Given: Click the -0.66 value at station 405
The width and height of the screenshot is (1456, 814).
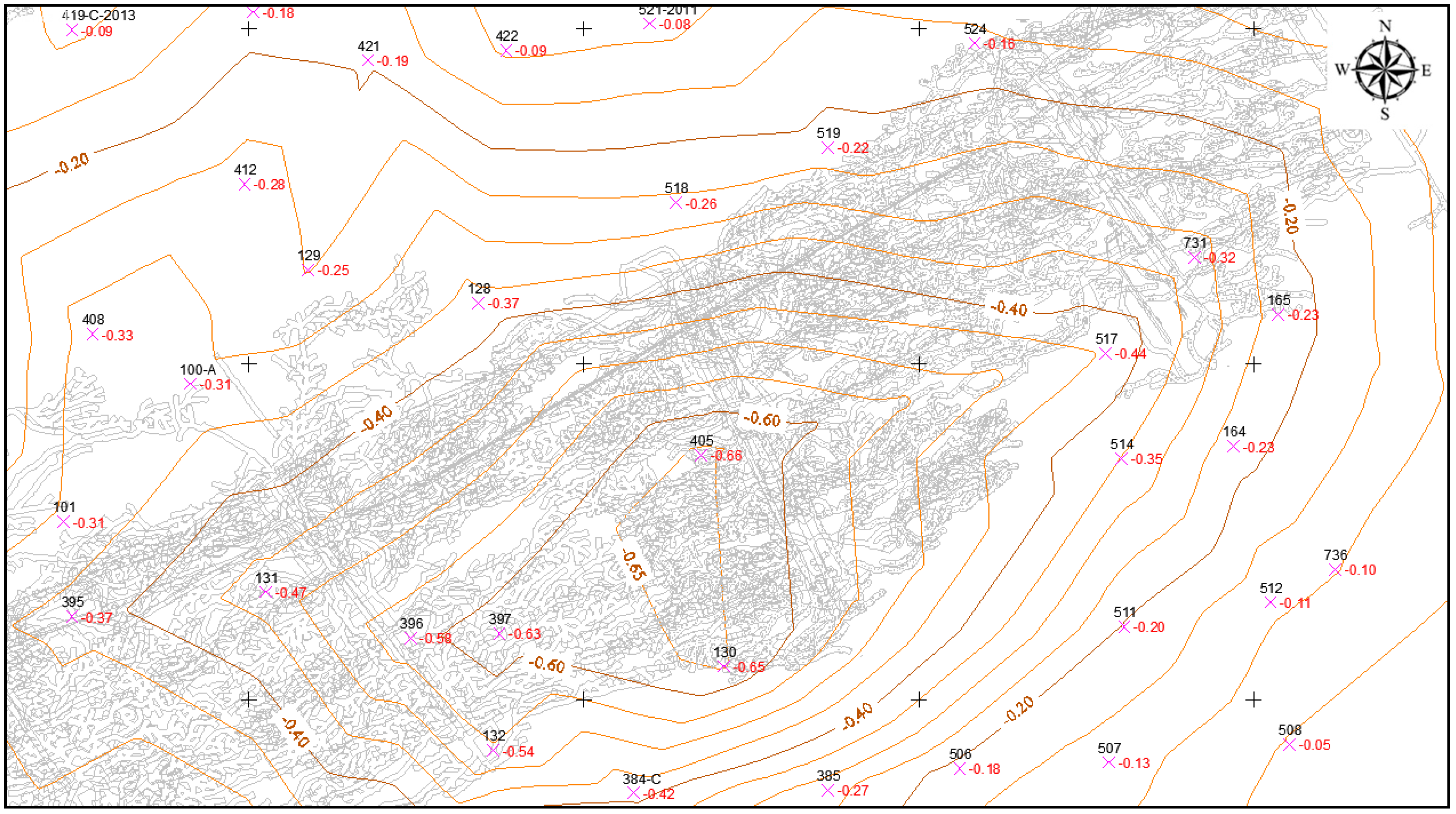Looking at the screenshot, I should 726,456.
